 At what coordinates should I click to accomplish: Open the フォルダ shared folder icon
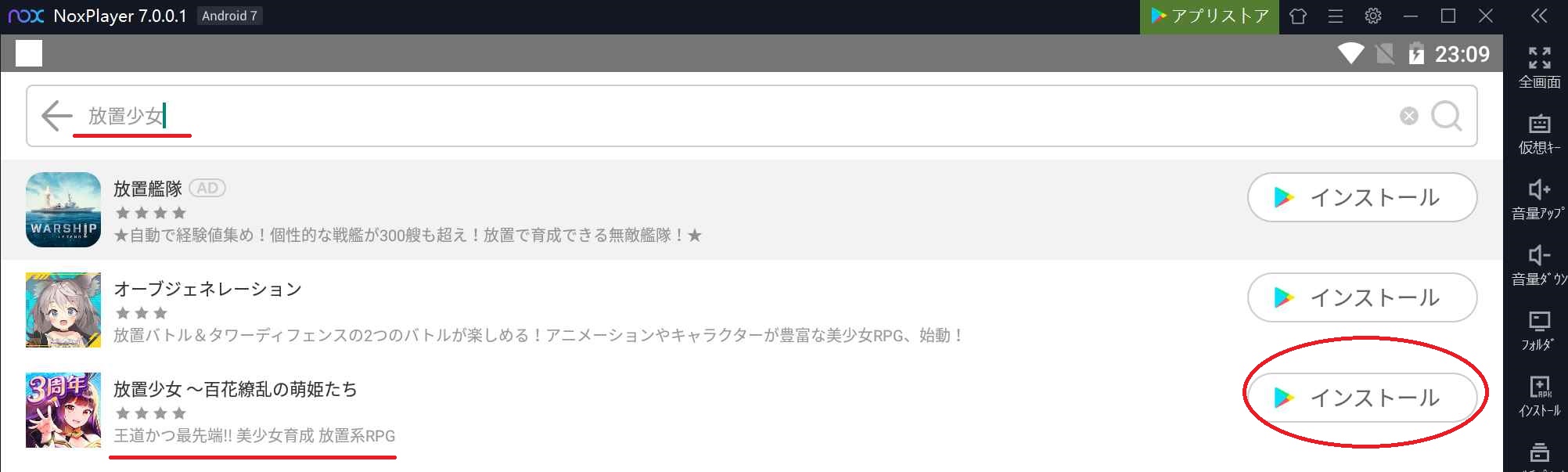(1539, 331)
